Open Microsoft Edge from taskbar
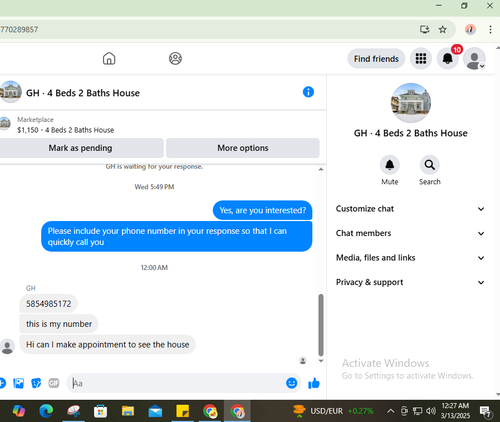500x422 pixels. pos(46,411)
